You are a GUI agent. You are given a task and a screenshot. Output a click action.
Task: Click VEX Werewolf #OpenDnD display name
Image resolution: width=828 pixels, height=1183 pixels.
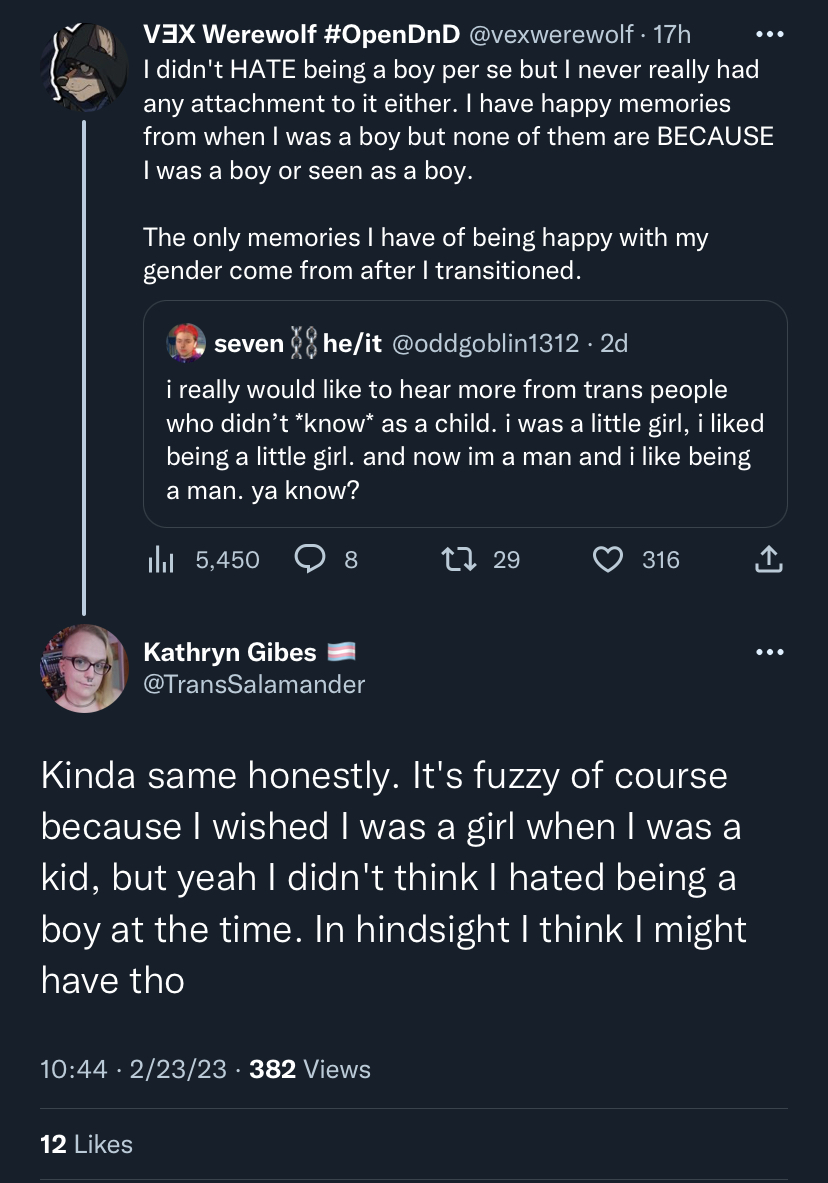pos(301,34)
